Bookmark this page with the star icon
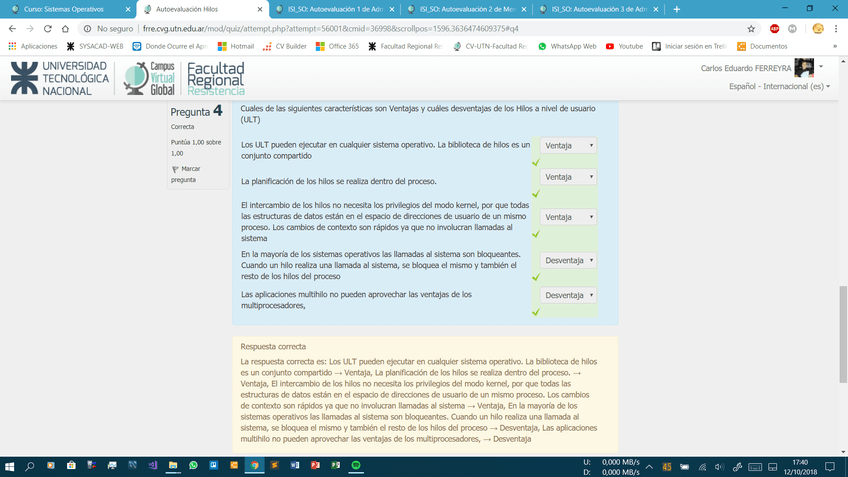 point(751,29)
